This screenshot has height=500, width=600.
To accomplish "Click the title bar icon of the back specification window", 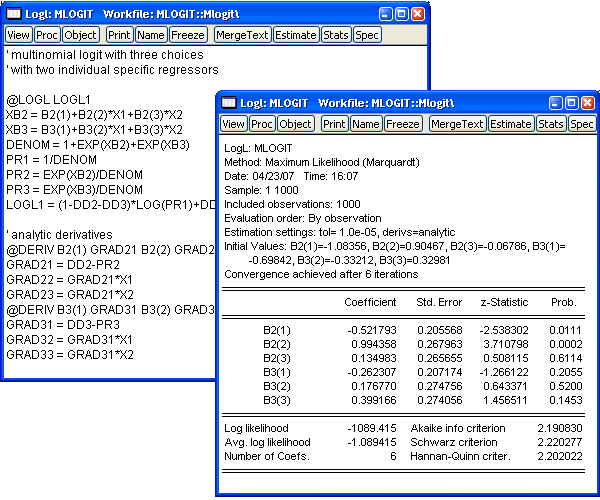I will pyautogui.click(x=13, y=14).
